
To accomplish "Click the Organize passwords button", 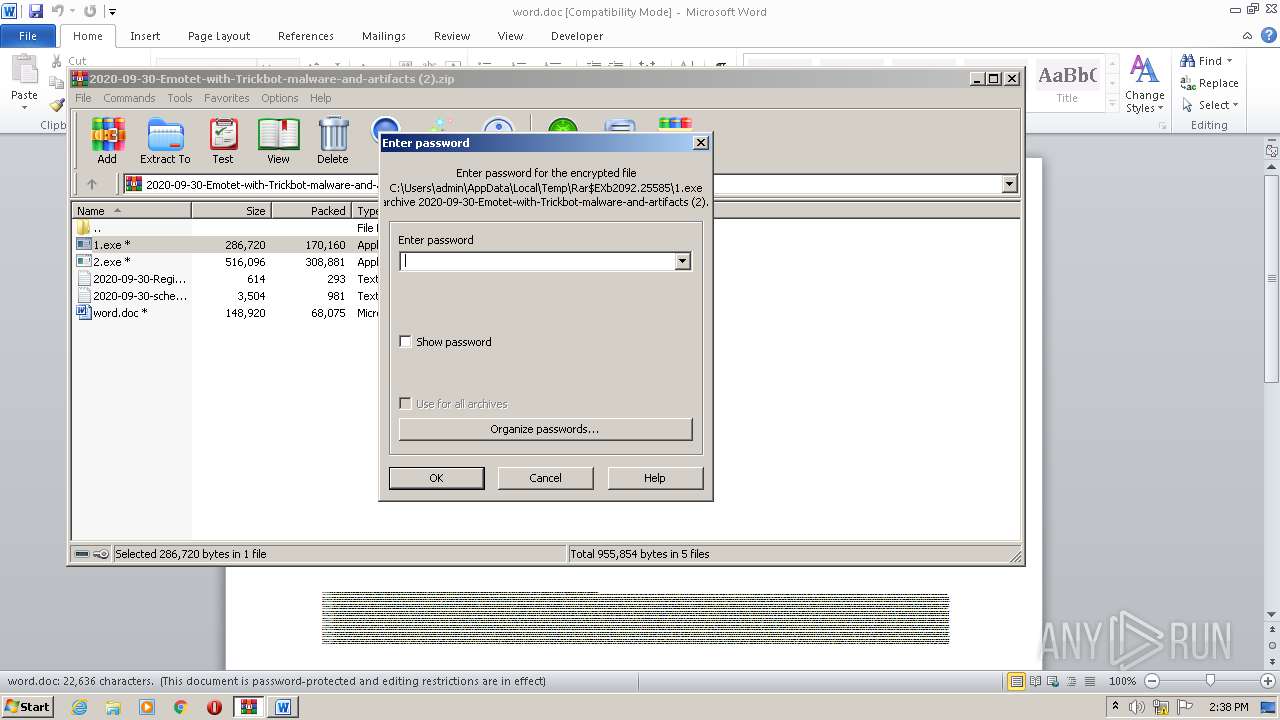I will pos(545,429).
